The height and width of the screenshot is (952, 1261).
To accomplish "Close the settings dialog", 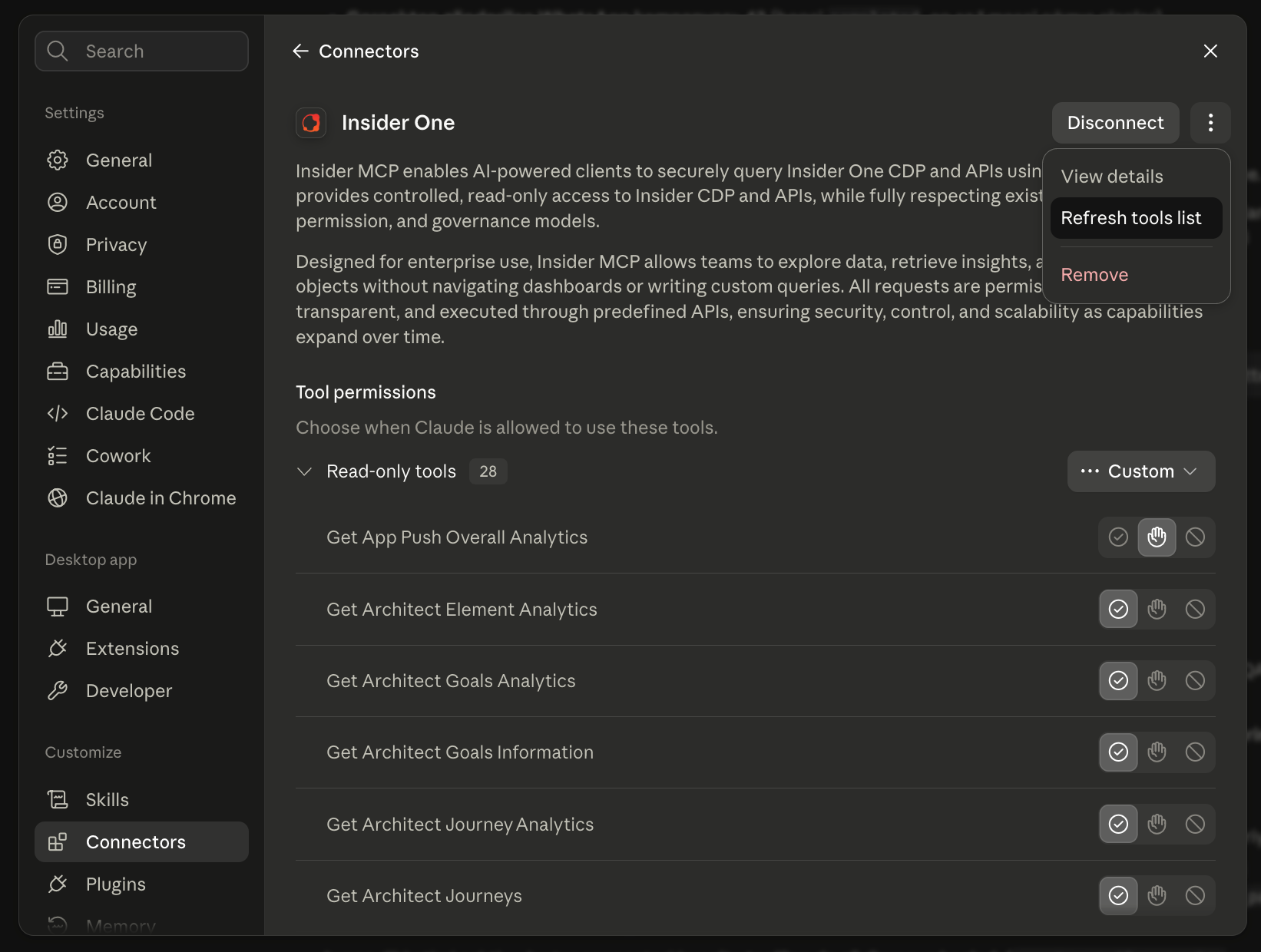I will pos(1210,51).
